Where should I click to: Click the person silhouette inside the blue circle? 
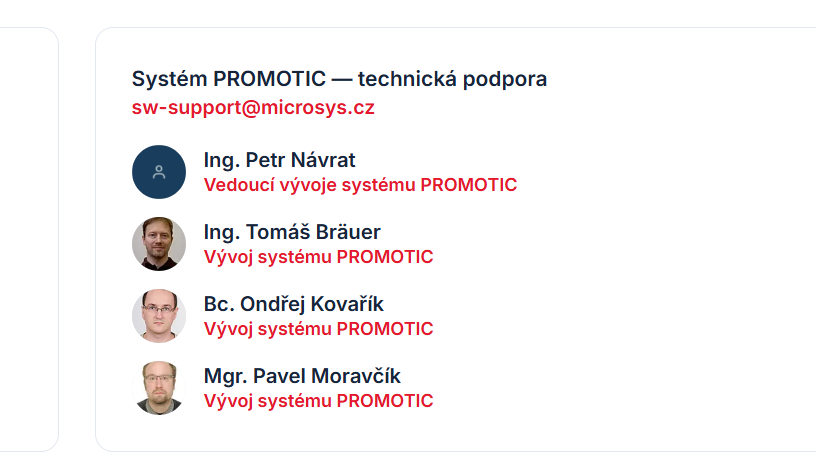[159, 172]
